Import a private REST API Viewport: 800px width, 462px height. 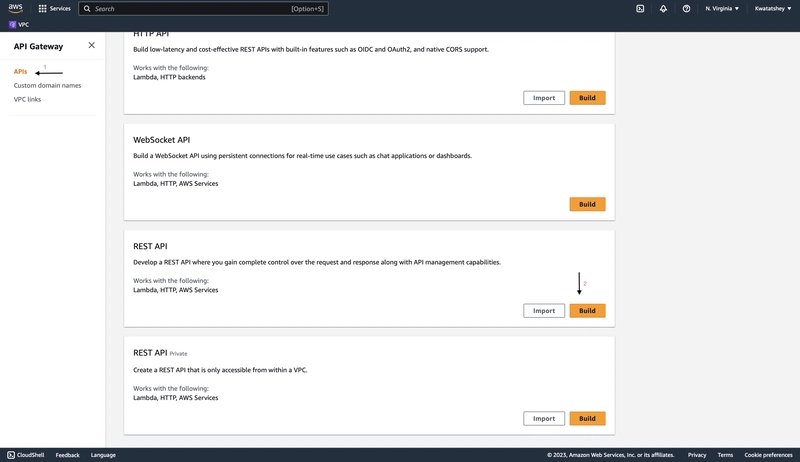click(544, 418)
